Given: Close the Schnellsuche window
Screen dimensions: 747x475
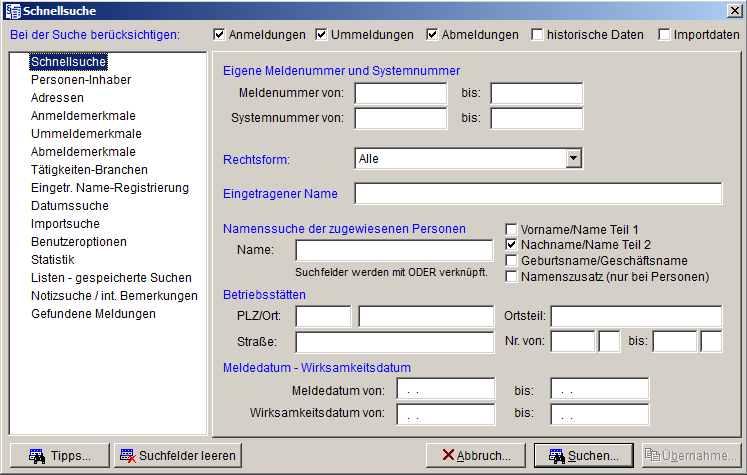Looking at the screenshot, I should click(x=735, y=10).
